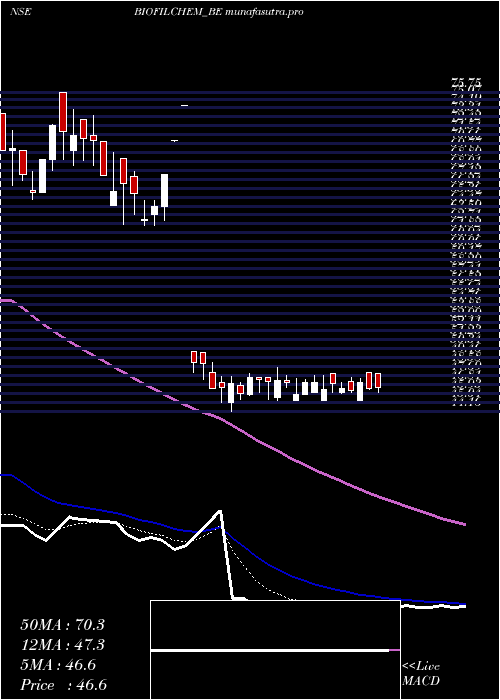
Task: Click the NSE exchange label
Action: coord(21,12)
